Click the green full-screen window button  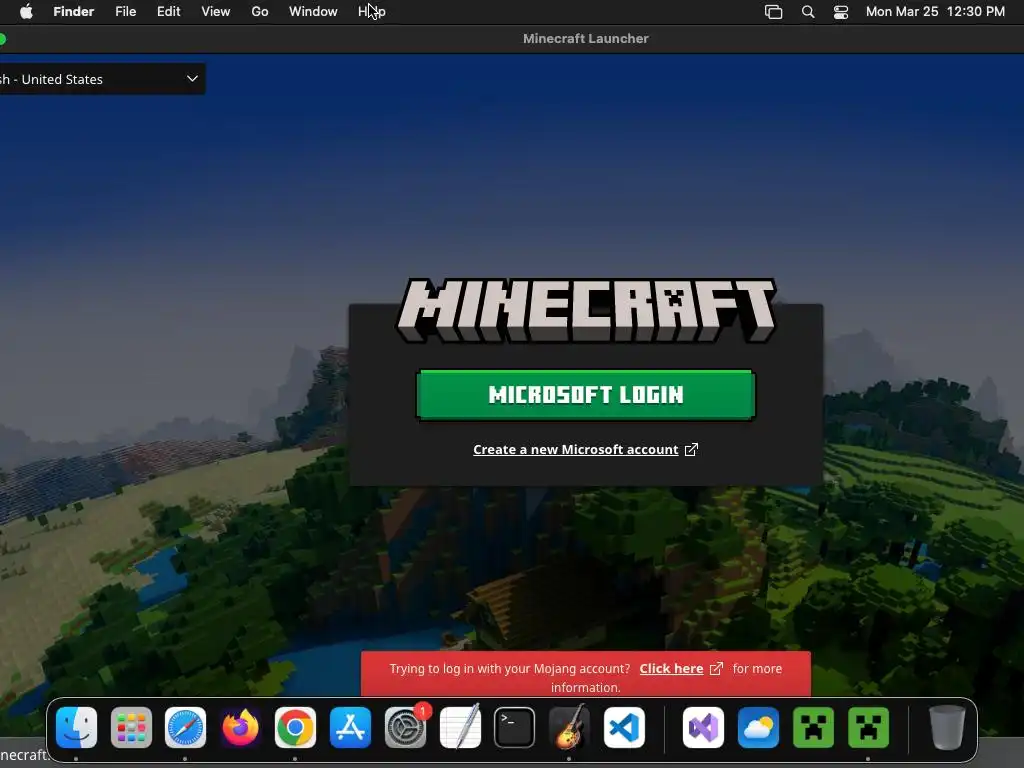(x=2, y=39)
